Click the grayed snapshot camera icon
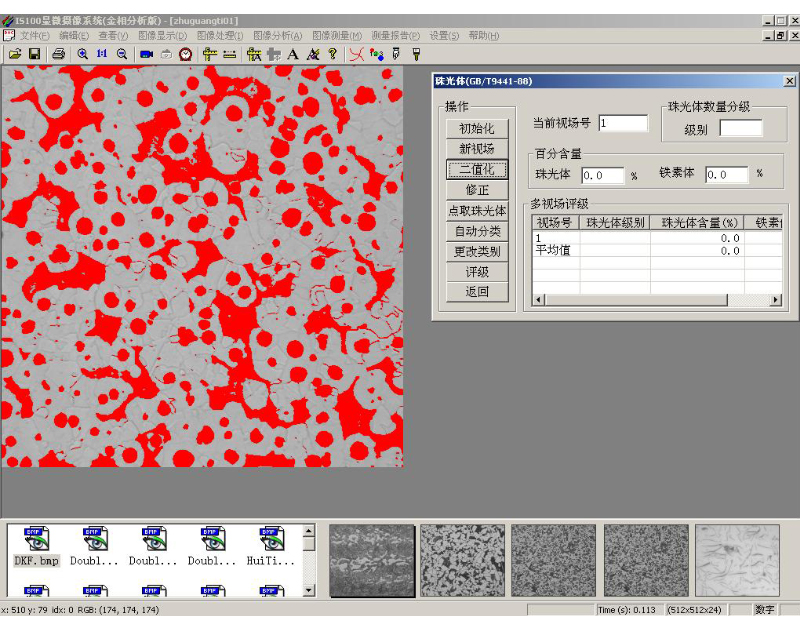This screenshot has height=630, width=800. [166, 54]
